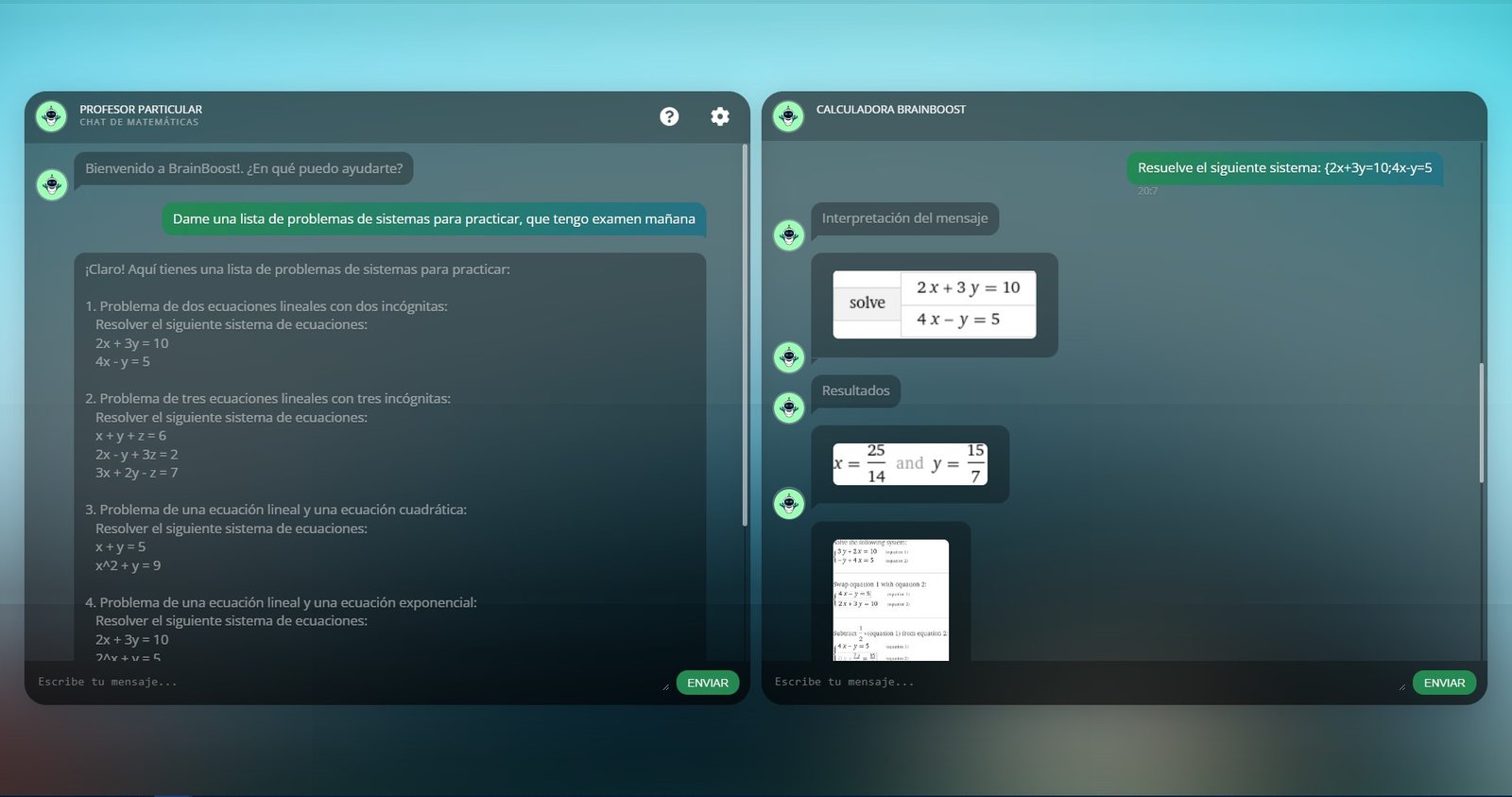
Task: Click robot avatar next to Resultados bubble
Action: coord(789,407)
